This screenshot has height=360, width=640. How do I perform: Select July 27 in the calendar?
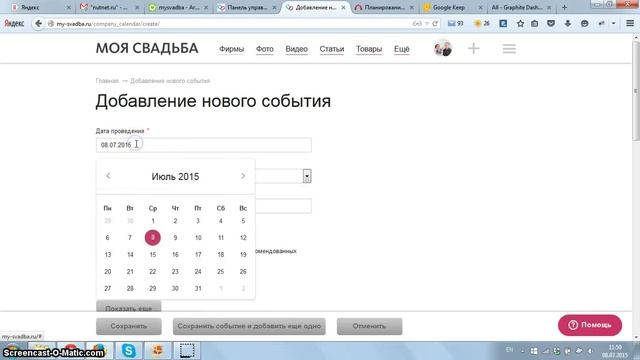pyautogui.click(x=108, y=288)
